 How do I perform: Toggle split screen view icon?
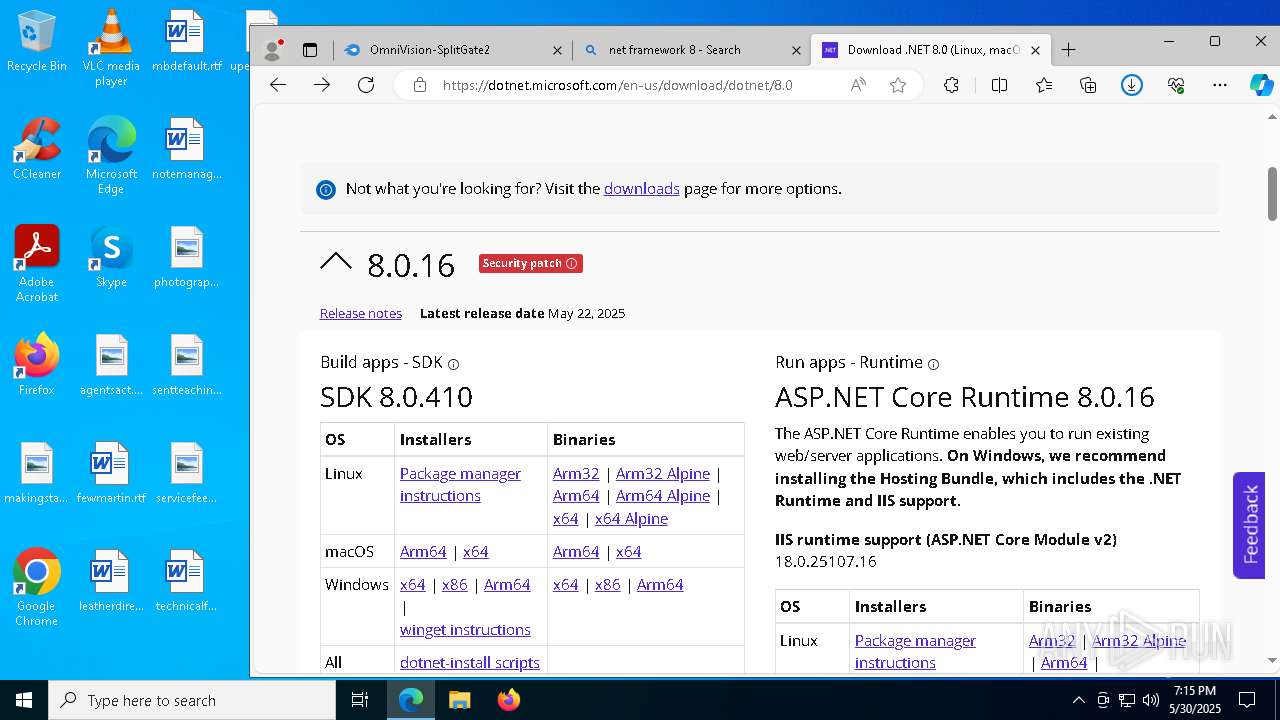tap(999, 85)
